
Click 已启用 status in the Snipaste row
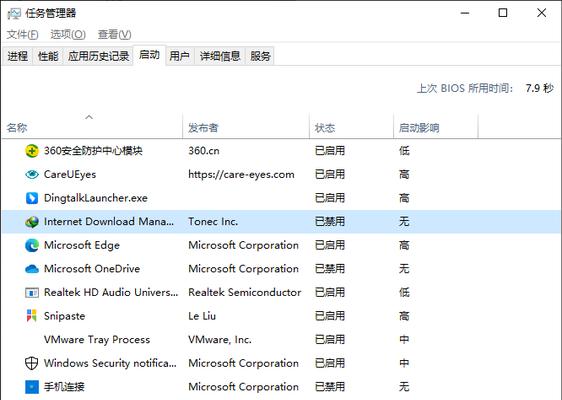click(330, 316)
